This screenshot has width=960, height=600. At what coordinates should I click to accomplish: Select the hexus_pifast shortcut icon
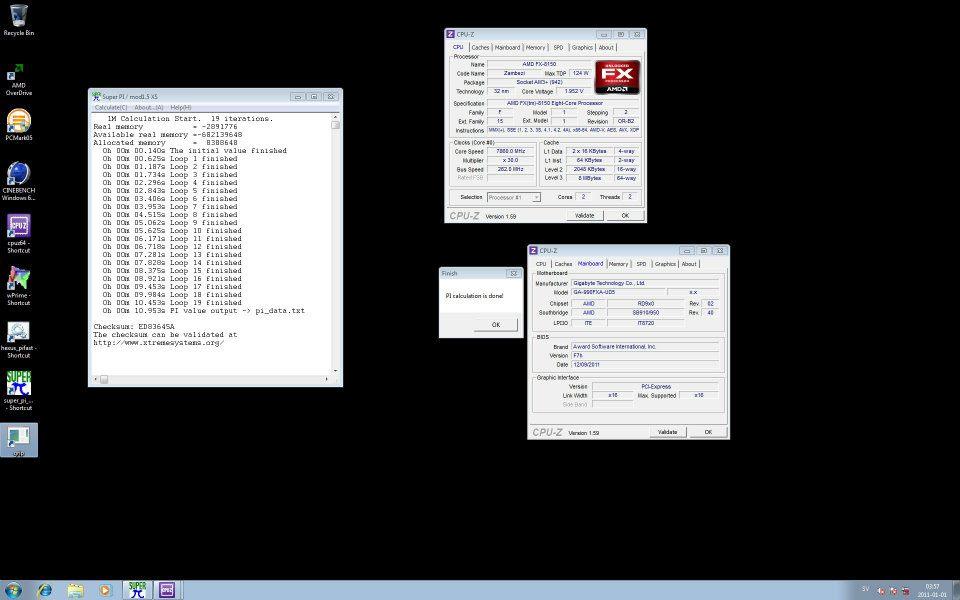pos(18,339)
